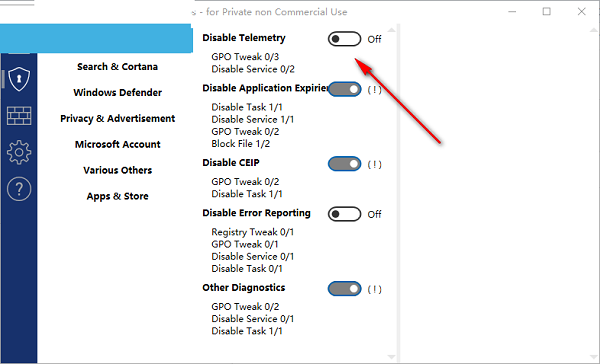
Task: Toggle the Other Diagnostics switch
Action: coord(344,289)
